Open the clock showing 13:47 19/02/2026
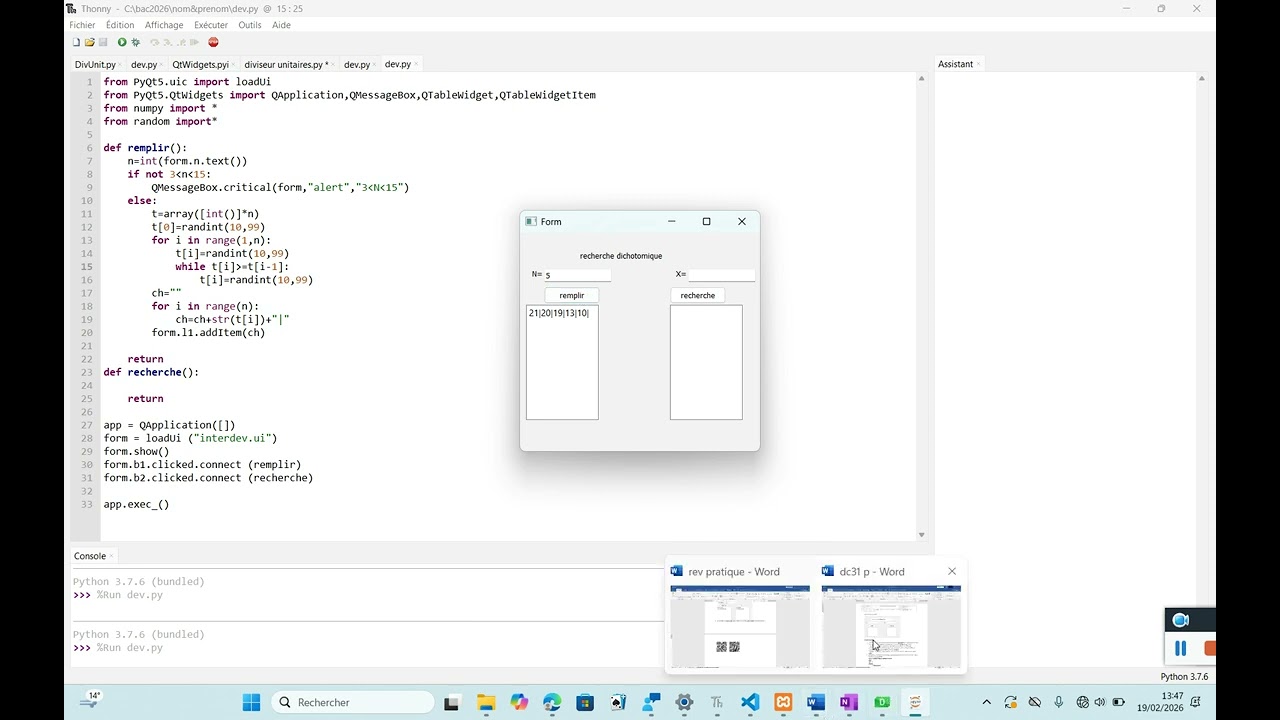1280x720 pixels. point(1158,702)
